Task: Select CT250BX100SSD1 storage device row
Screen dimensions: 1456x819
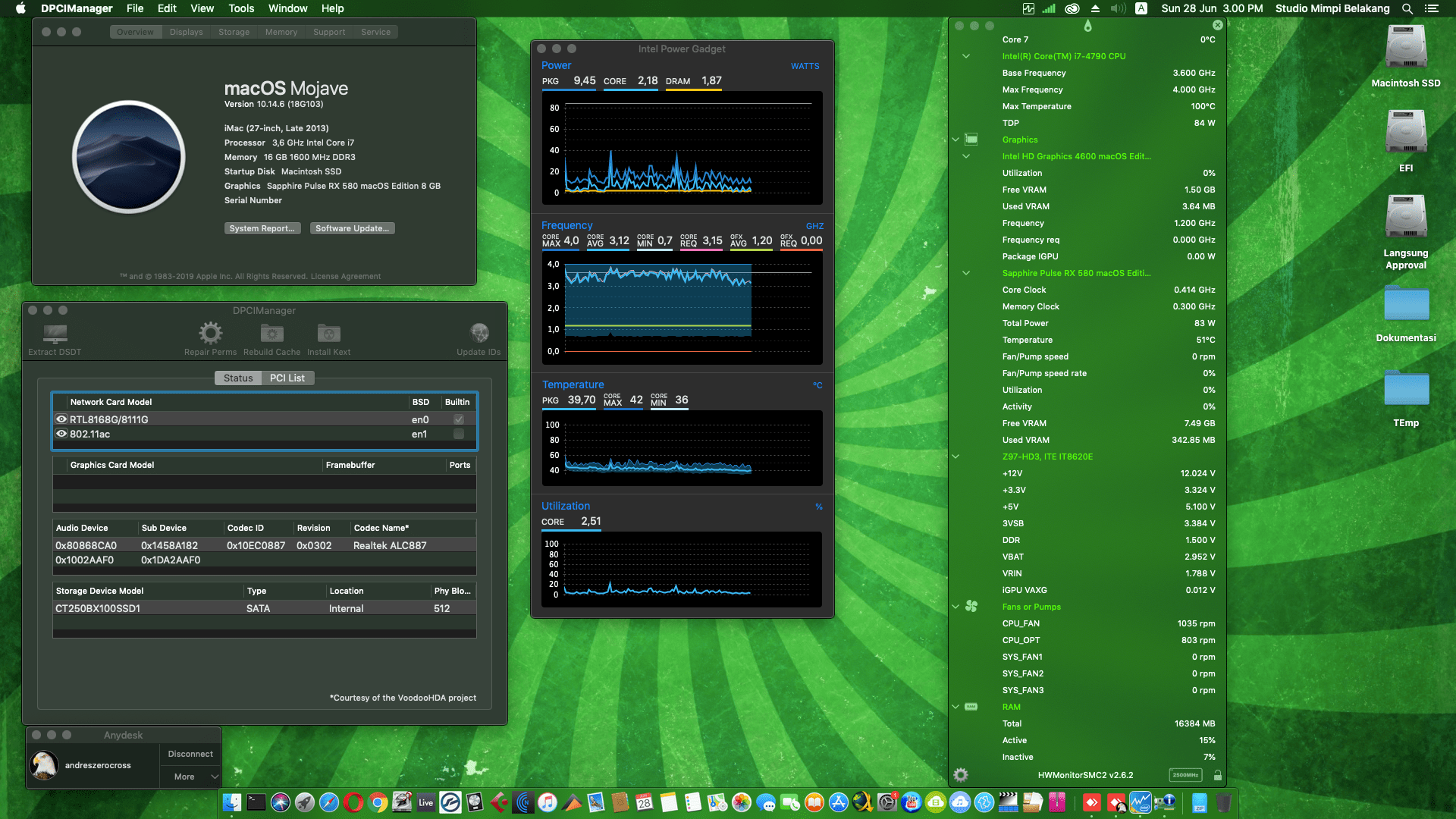Action: click(265, 608)
